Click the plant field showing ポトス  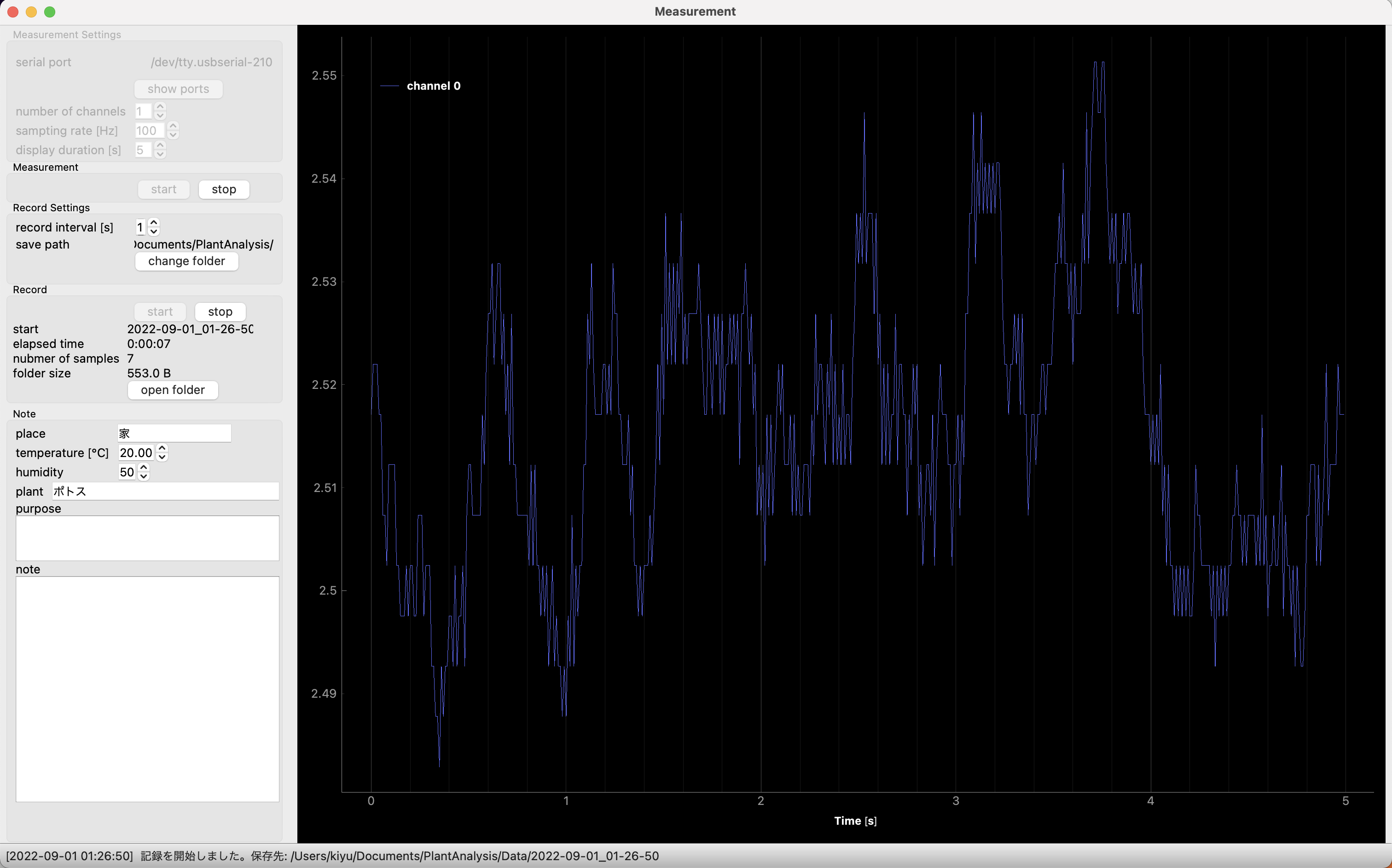[166, 492]
